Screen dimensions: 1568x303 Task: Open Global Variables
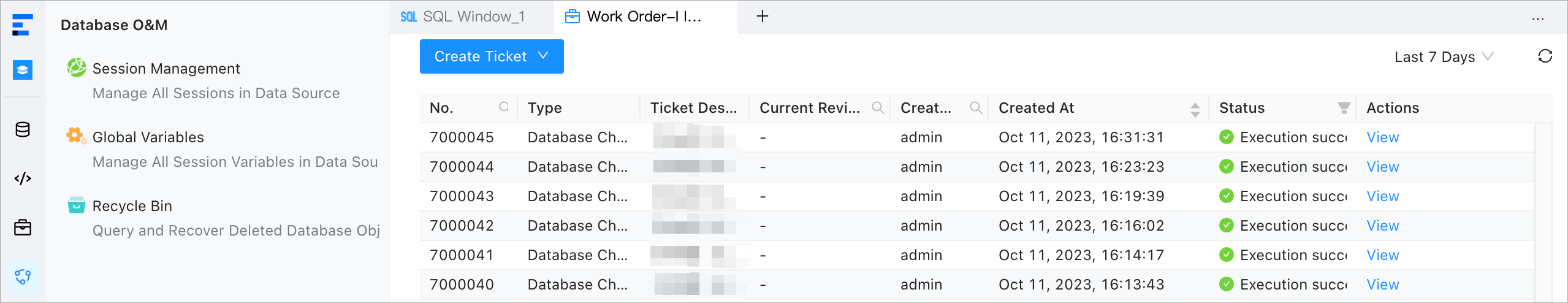pos(148,137)
